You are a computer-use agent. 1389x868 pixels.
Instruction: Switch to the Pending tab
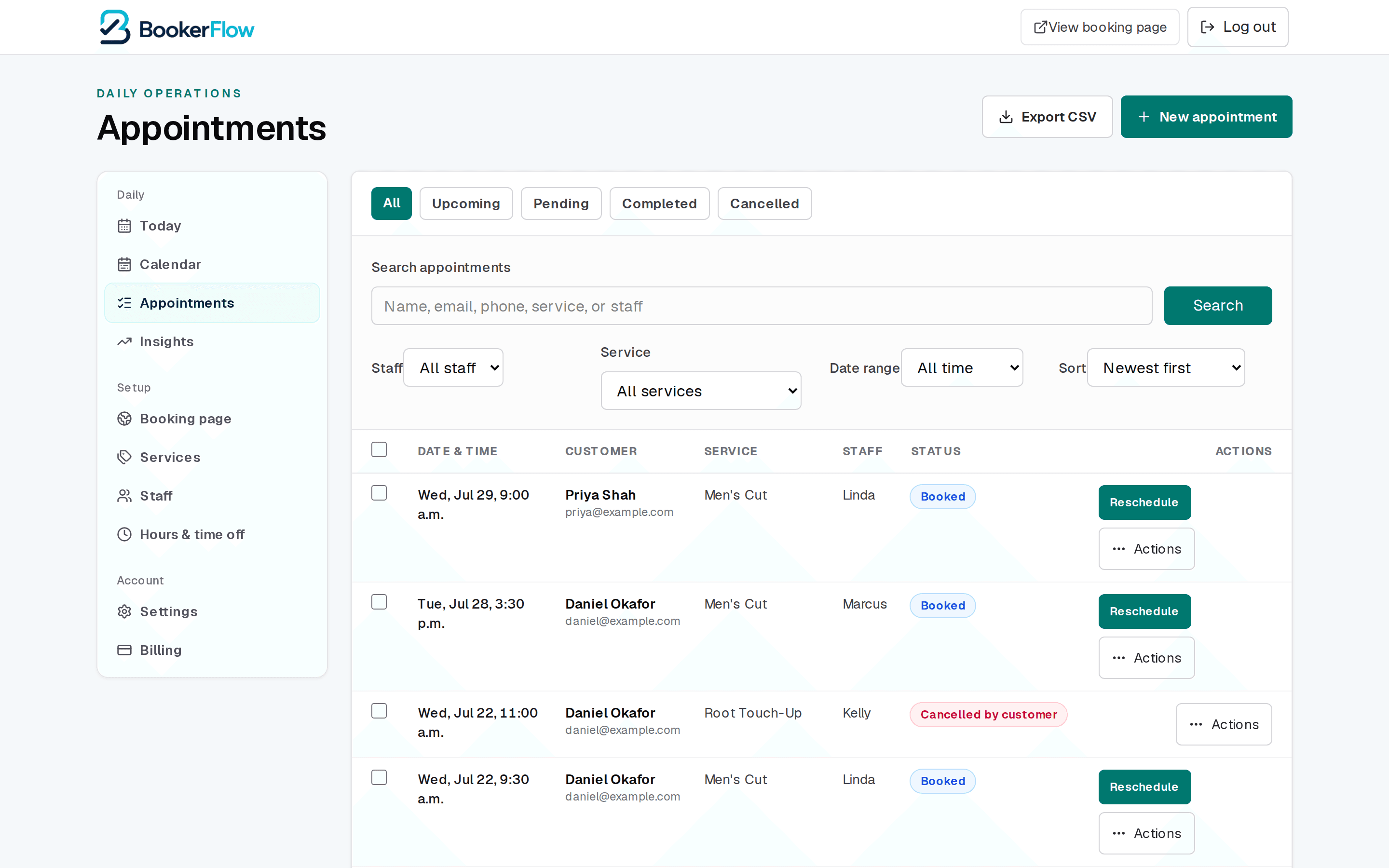point(561,203)
